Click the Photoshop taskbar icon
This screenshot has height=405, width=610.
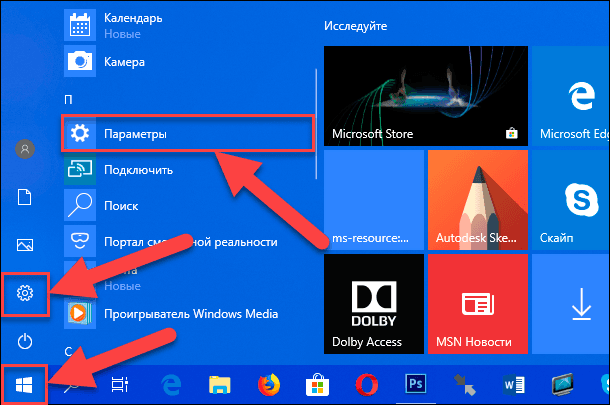pos(415,384)
